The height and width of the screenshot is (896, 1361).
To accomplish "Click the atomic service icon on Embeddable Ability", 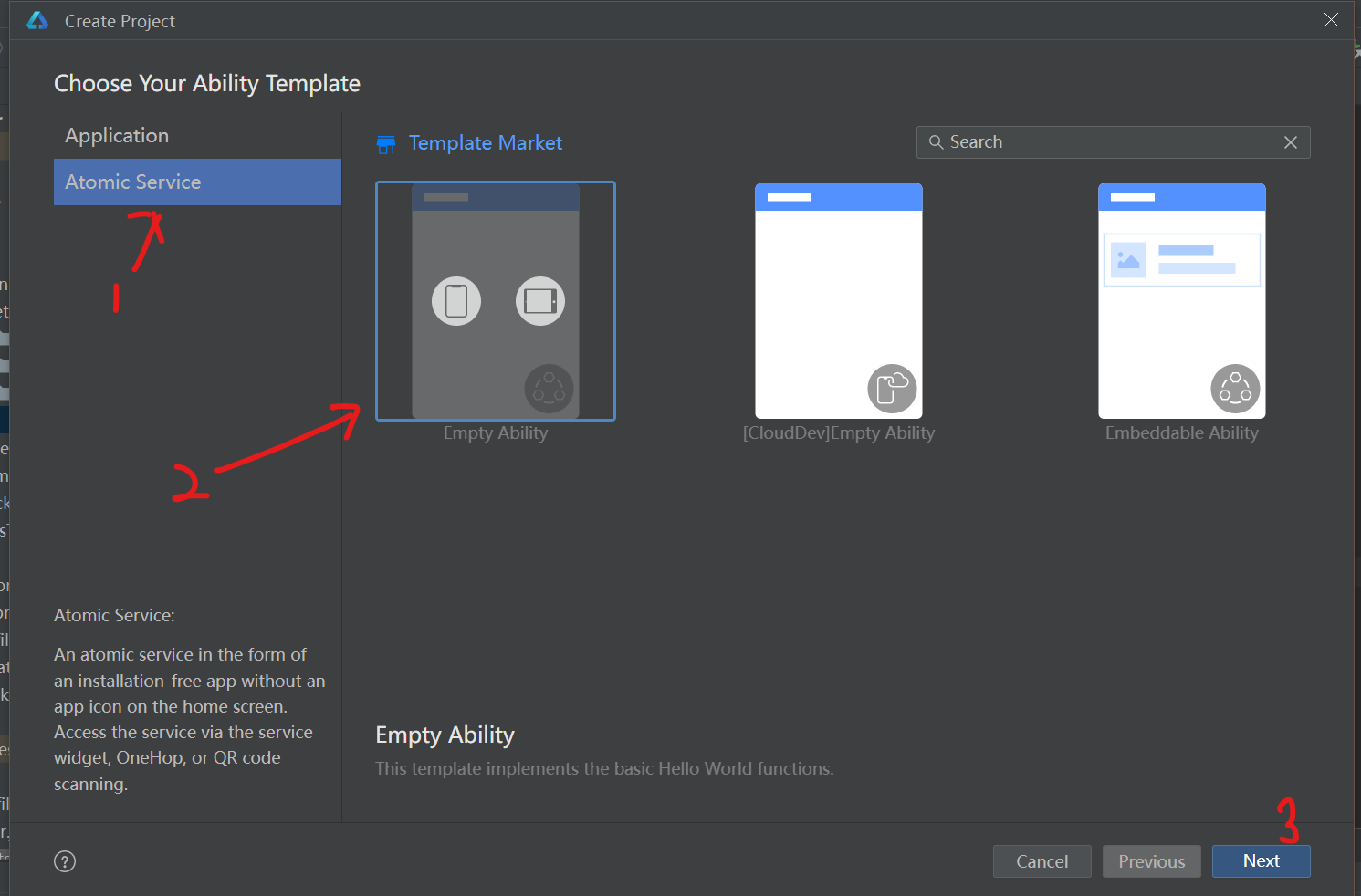I will [1235, 389].
